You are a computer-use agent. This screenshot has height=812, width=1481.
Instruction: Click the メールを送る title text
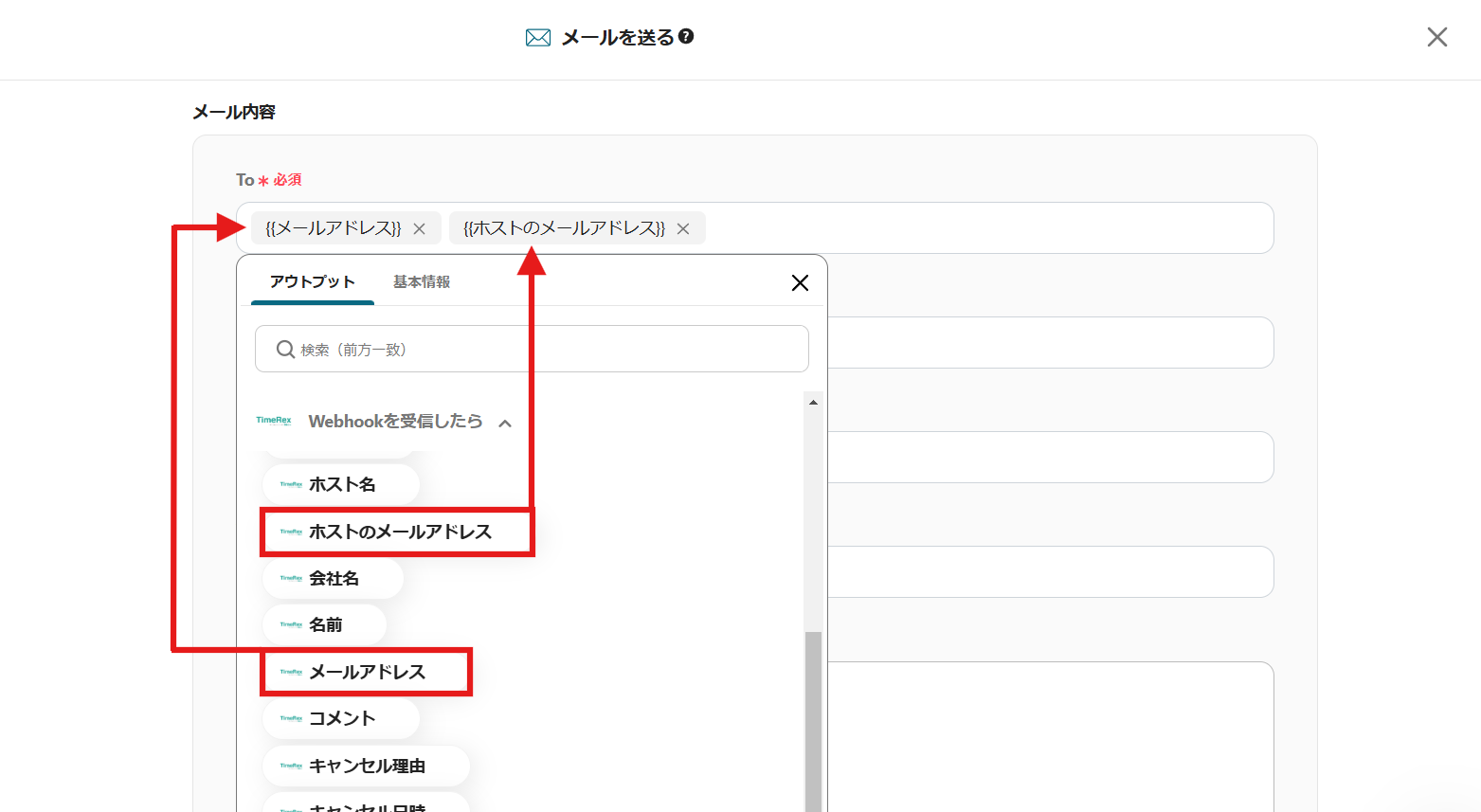coord(618,37)
